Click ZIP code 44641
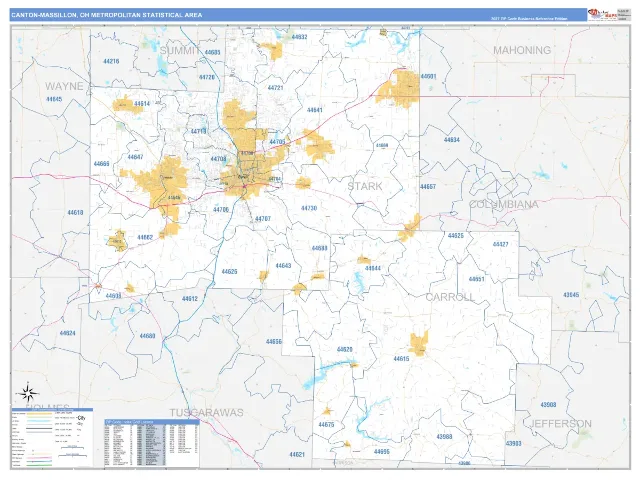The image size is (640, 480). pos(314,110)
